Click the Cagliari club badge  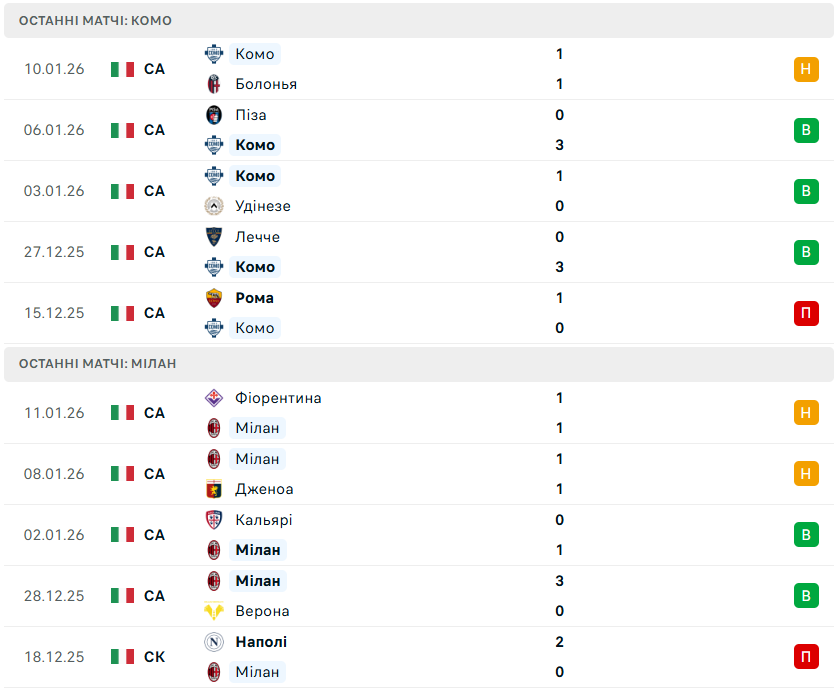213,520
